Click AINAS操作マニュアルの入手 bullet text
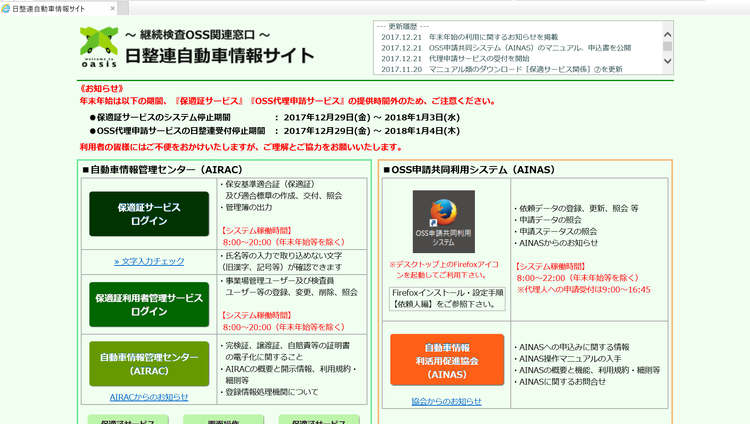750x424 pixels. [x=568, y=358]
